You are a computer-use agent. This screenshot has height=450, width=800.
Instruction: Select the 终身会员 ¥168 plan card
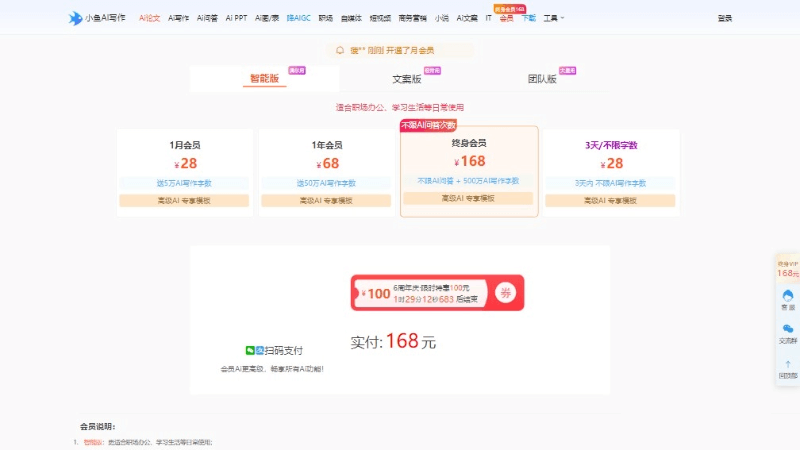pos(469,171)
